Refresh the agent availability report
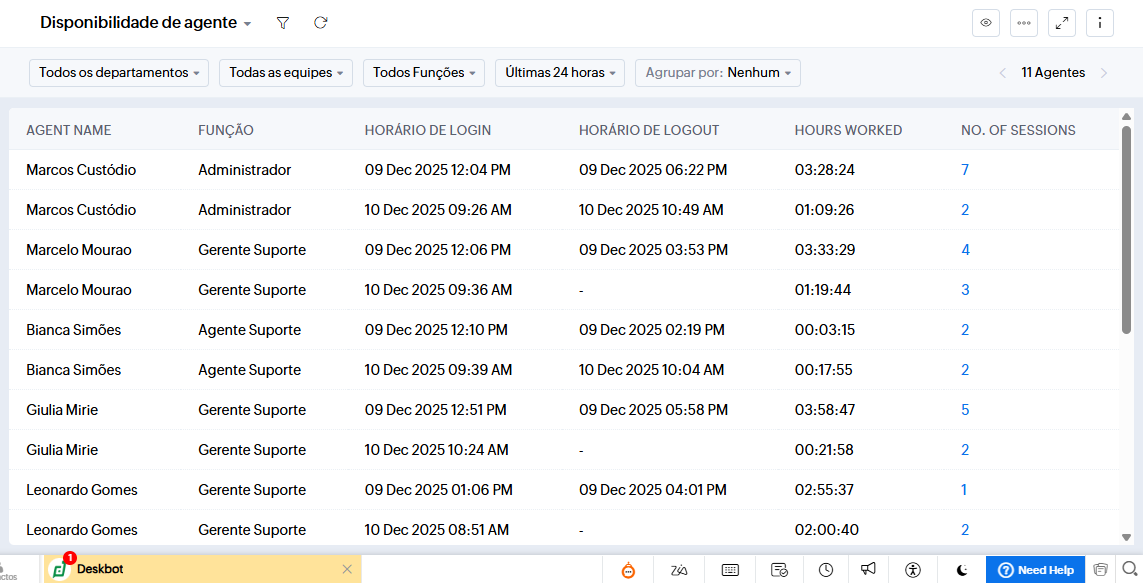Image resolution: width=1143 pixels, height=583 pixels. (320, 23)
